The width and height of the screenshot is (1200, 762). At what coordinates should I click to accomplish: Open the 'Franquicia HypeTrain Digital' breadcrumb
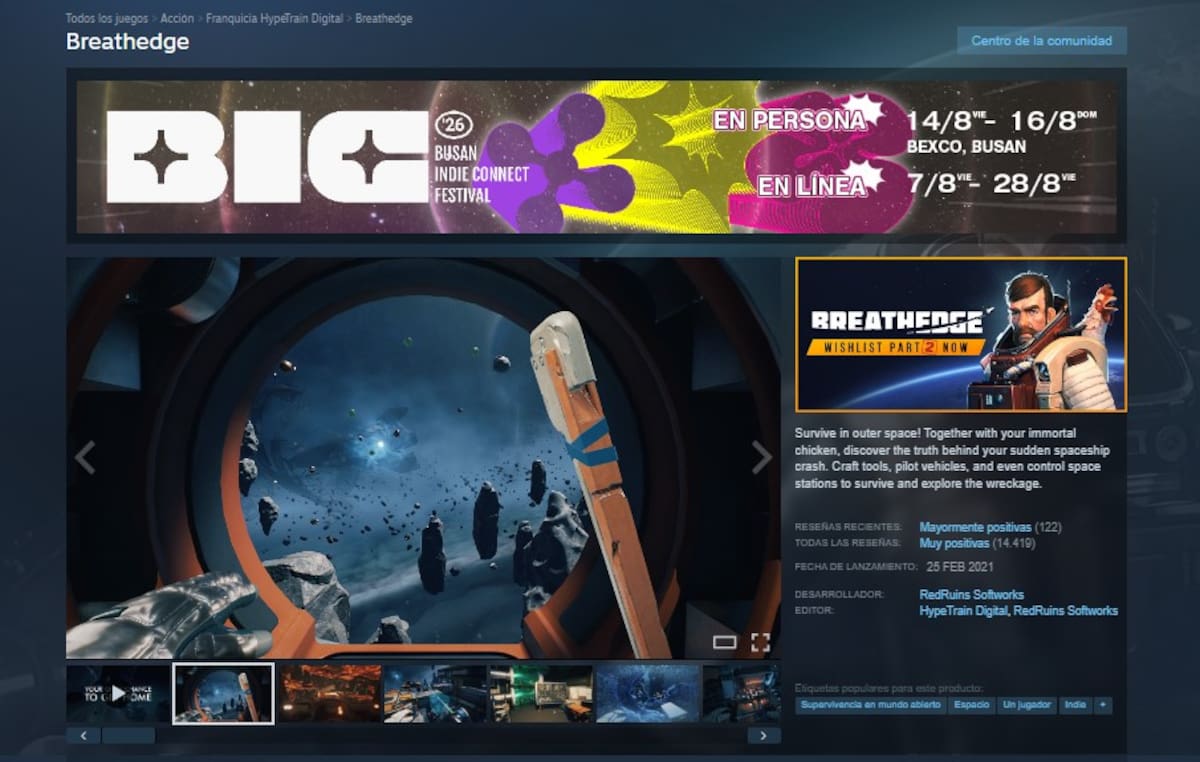(x=275, y=18)
